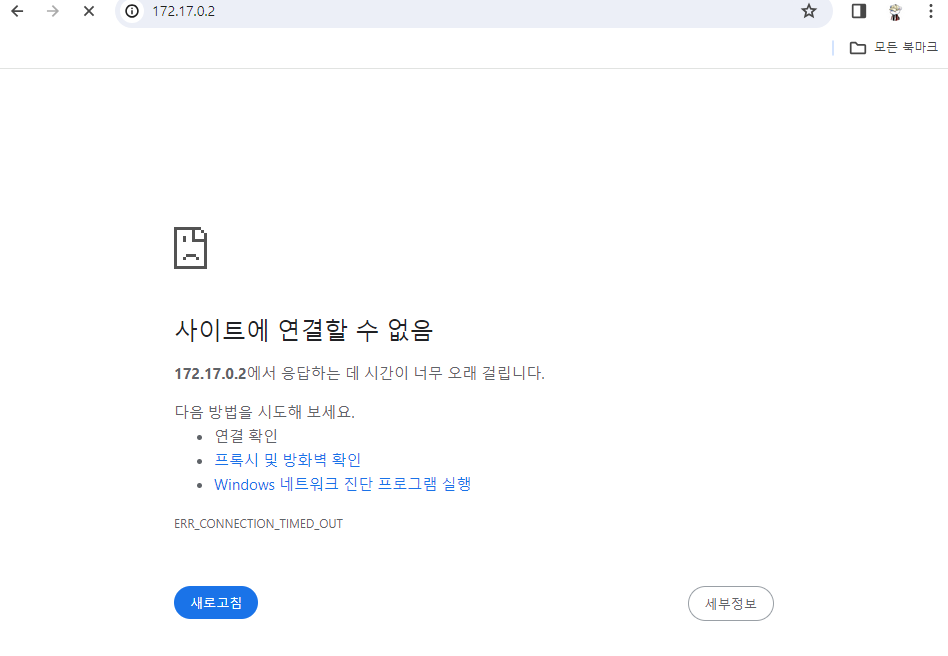Go forward with the forward arrow
948x656 pixels.
pos(53,11)
